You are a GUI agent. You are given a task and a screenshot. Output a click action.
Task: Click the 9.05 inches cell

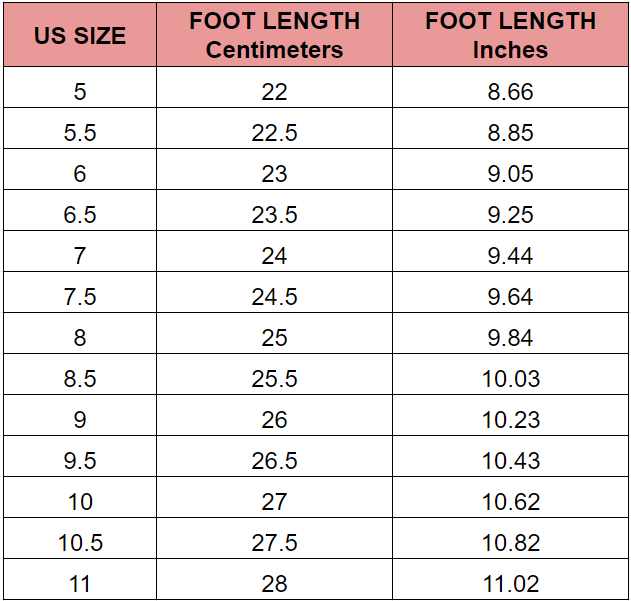pyautogui.click(x=510, y=169)
